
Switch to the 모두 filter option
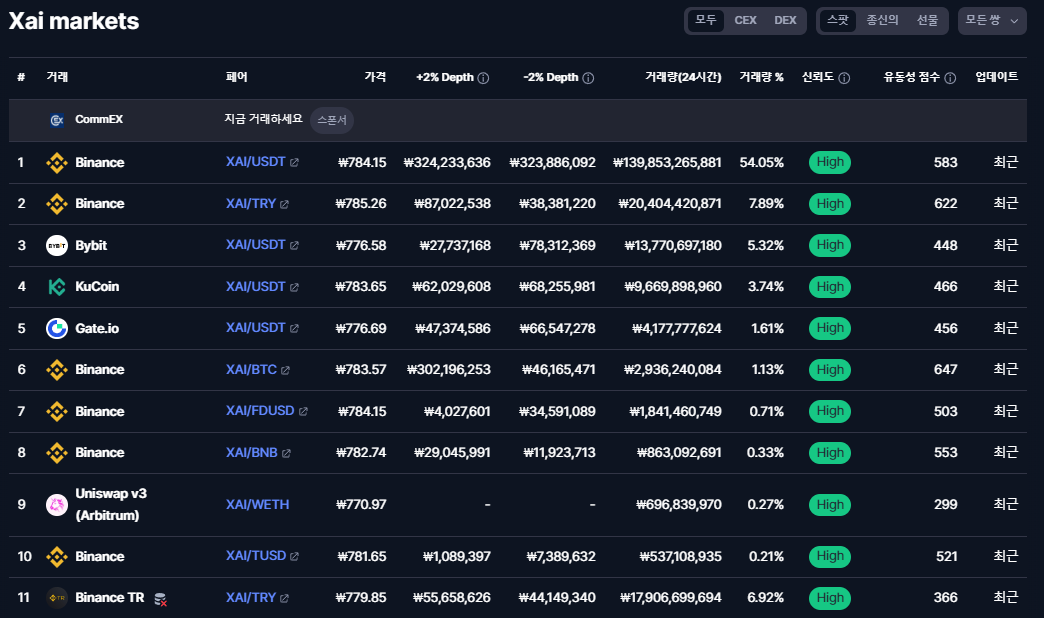706,20
